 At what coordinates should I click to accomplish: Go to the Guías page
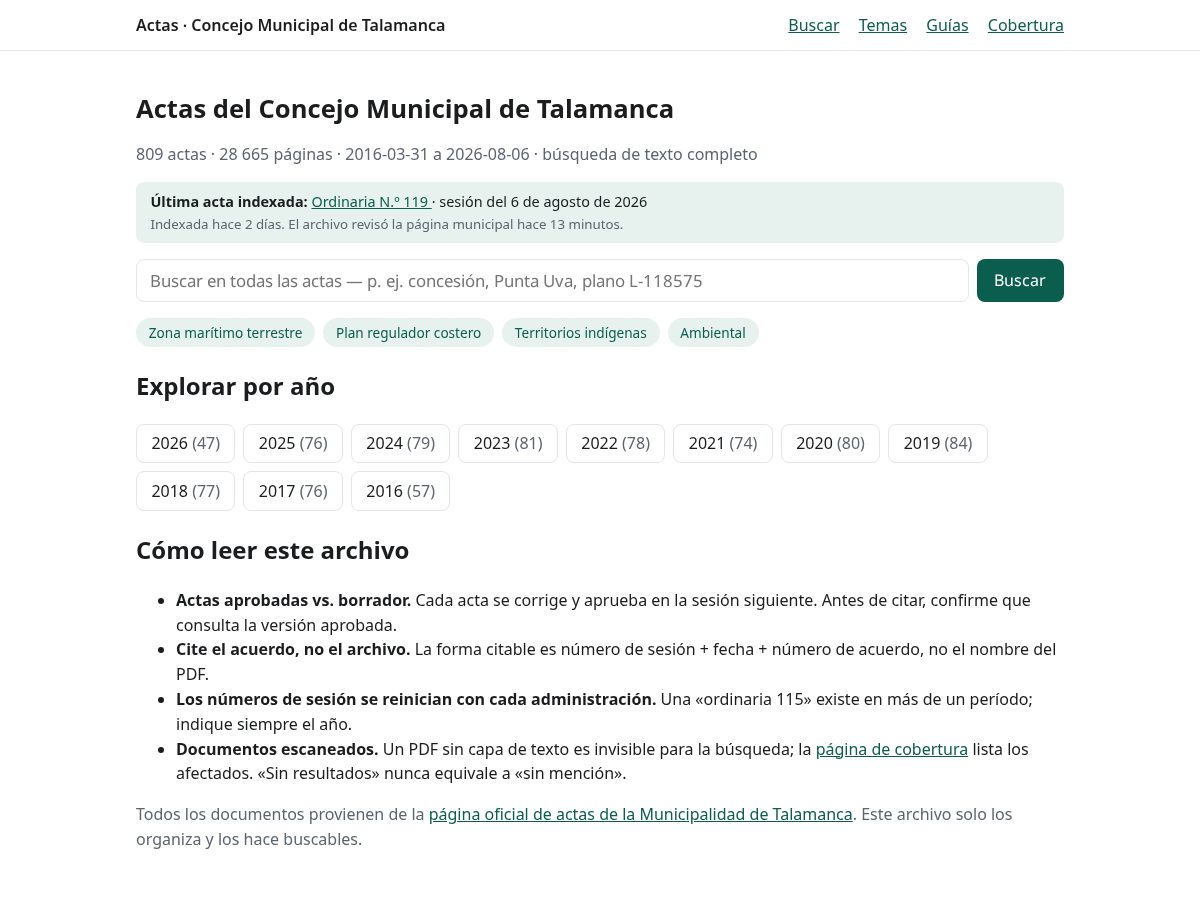[x=947, y=25]
